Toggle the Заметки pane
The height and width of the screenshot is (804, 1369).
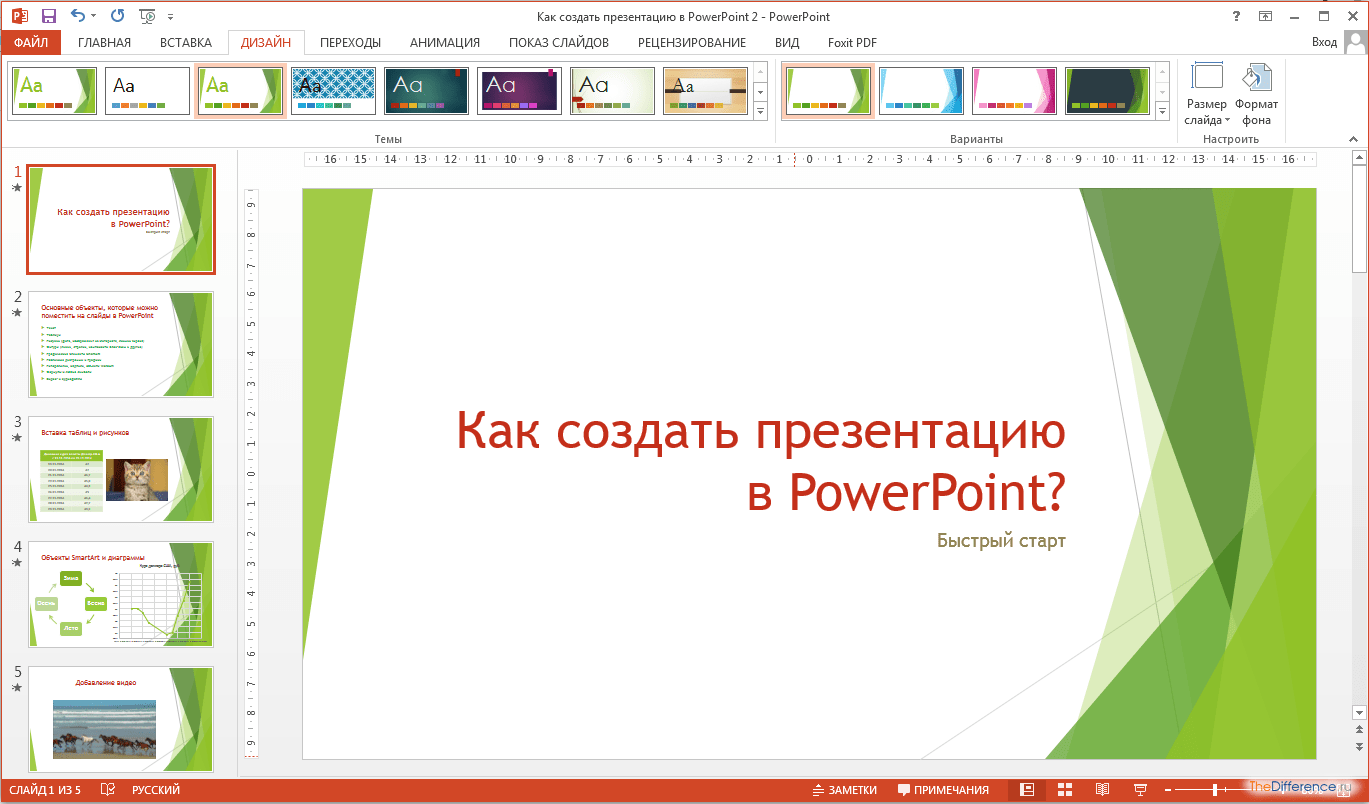pos(845,789)
